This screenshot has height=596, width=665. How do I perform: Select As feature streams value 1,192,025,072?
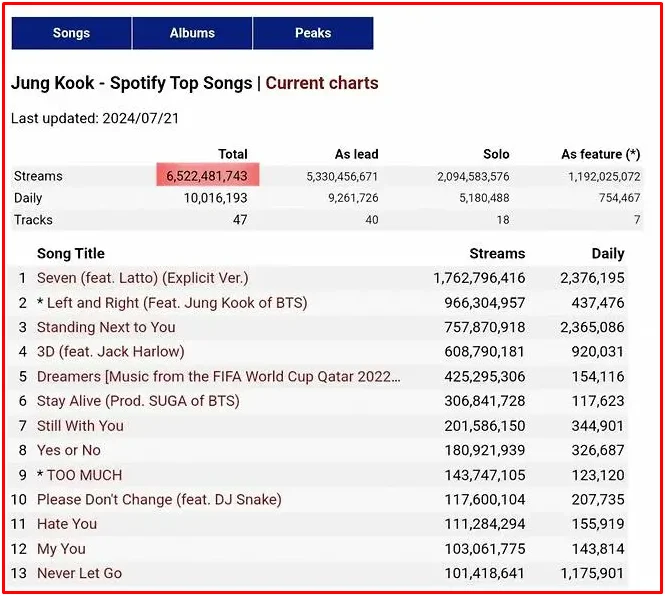click(604, 176)
